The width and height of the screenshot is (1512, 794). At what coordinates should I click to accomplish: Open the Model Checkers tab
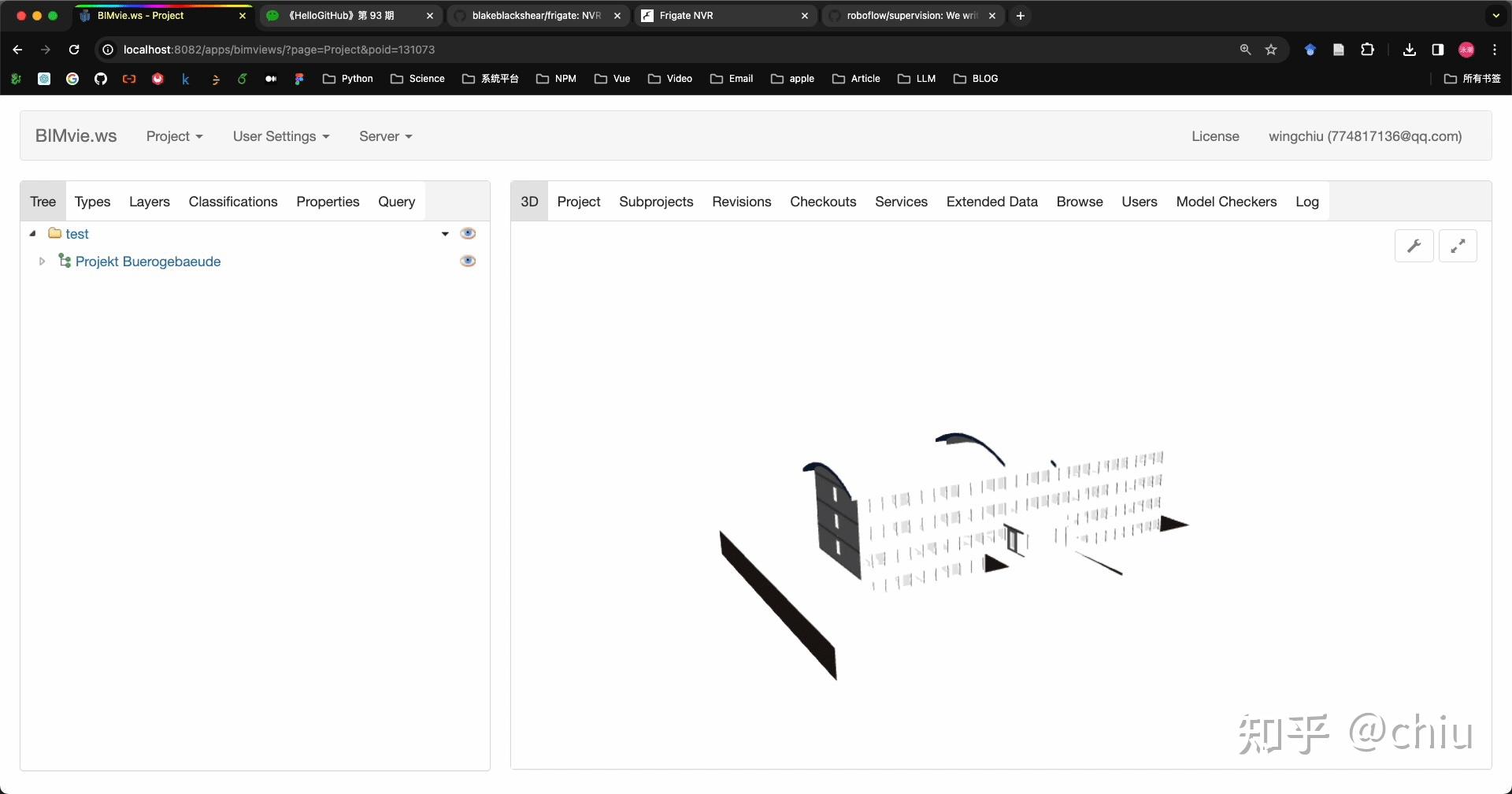coord(1226,202)
